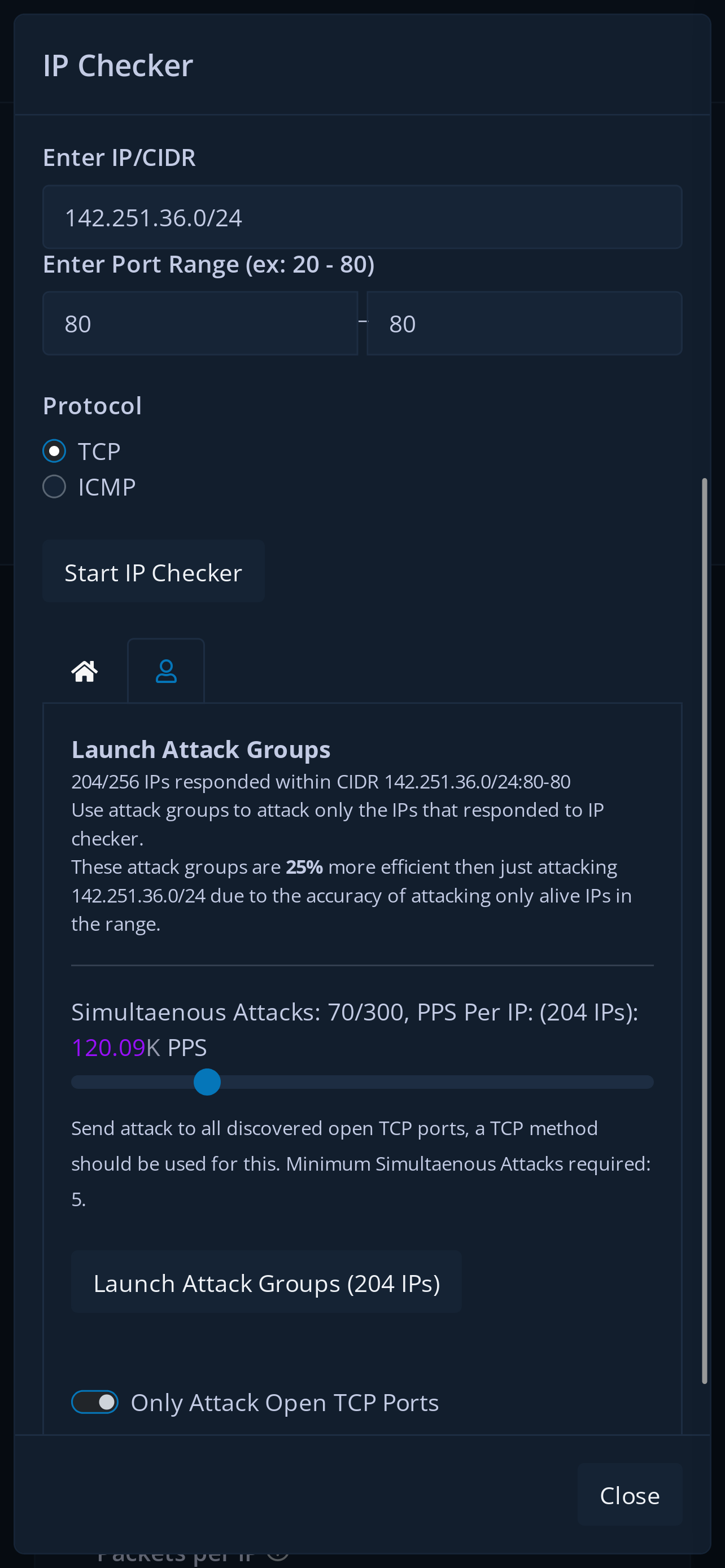Click Start IP Checker
The width and height of the screenshot is (725, 1568).
154,571
